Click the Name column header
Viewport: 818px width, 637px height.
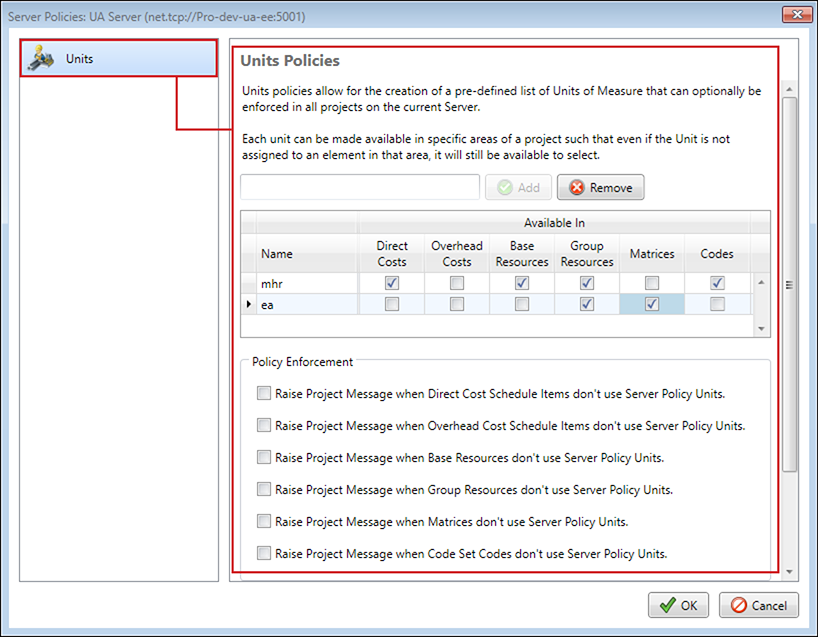coord(277,254)
